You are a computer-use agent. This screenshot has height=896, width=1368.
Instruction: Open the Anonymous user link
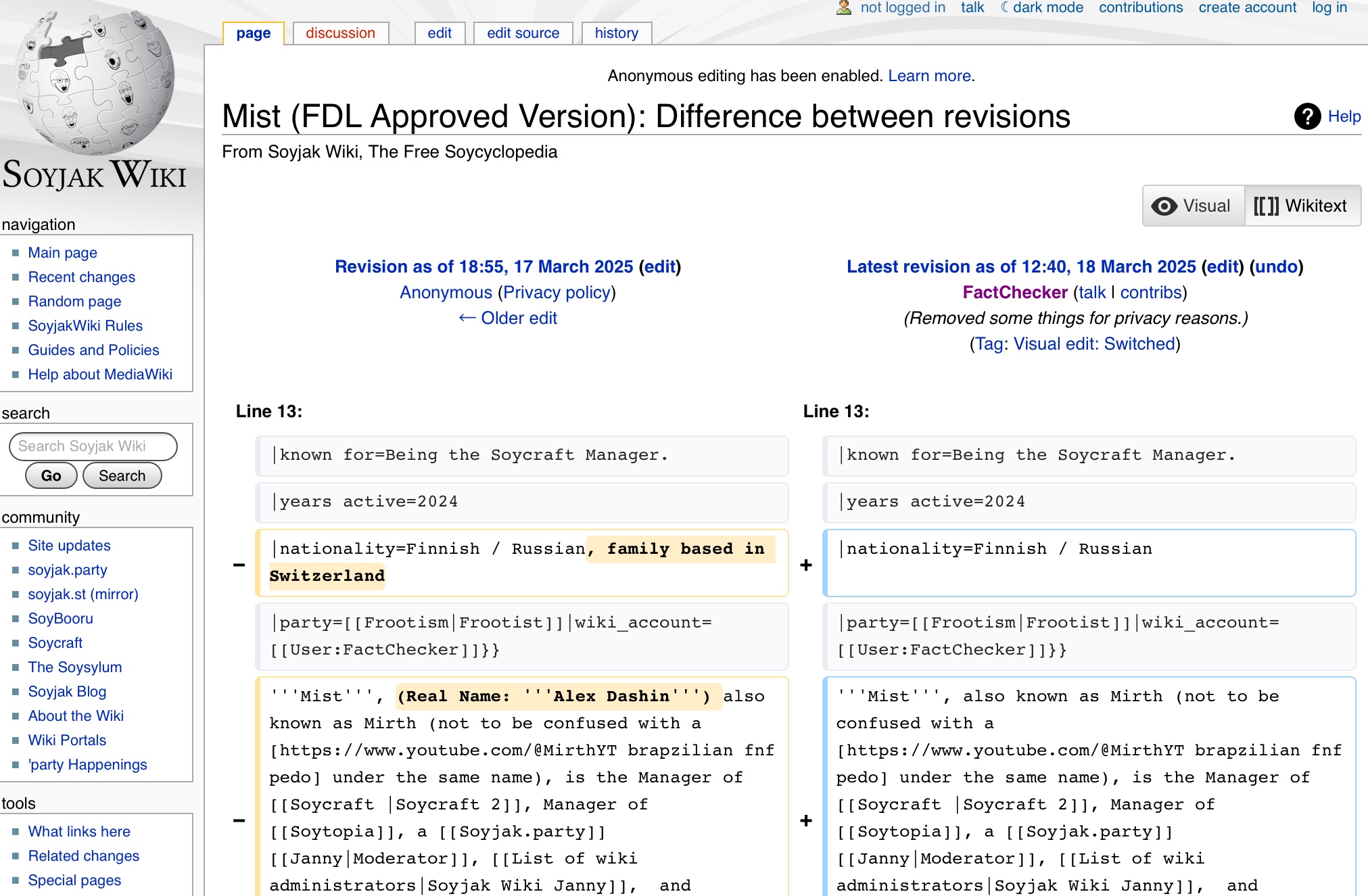pyautogui.click(x=446, y=292)
